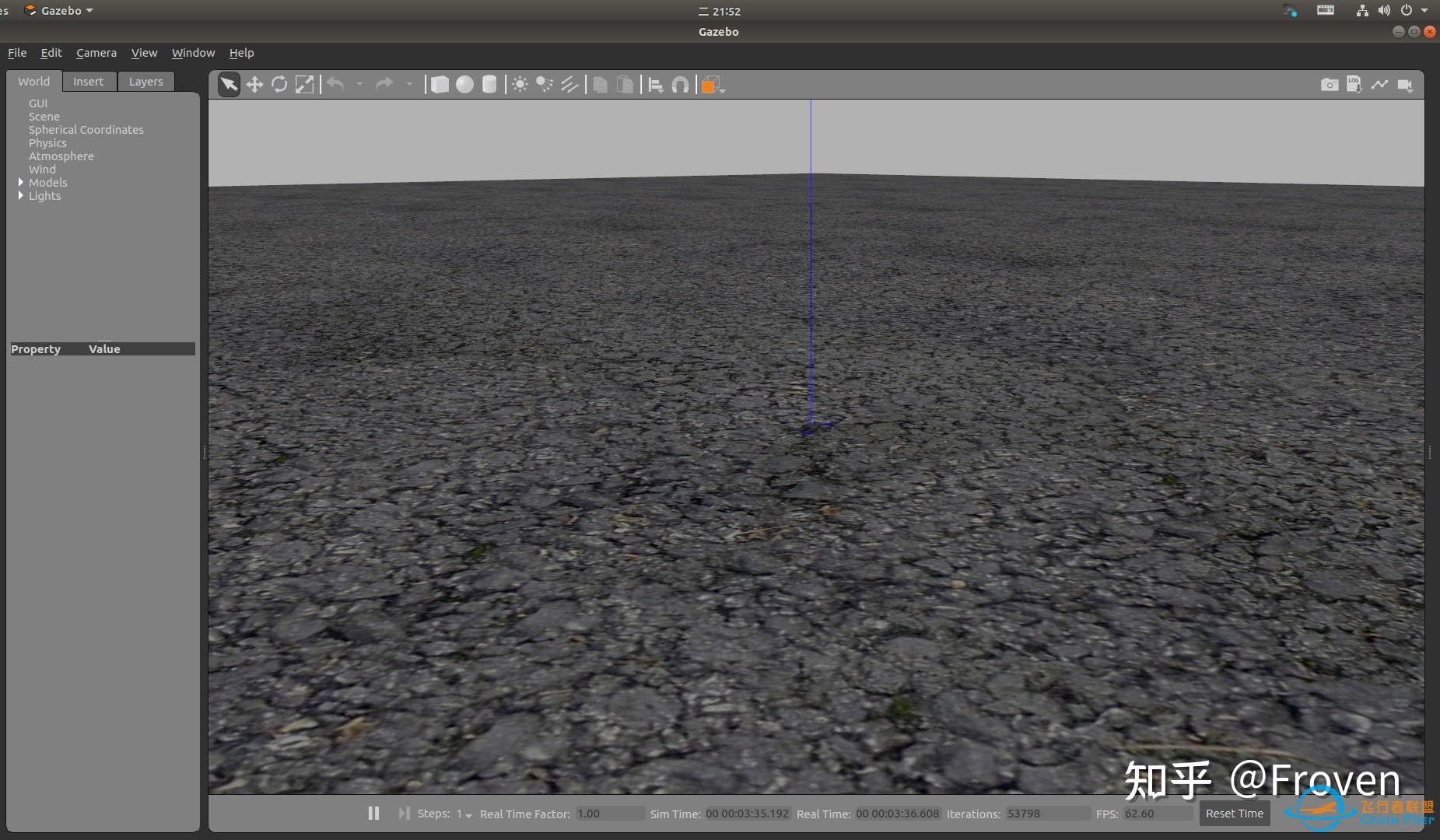
Task: Add a point light
Action: click(x=520, y=85)
